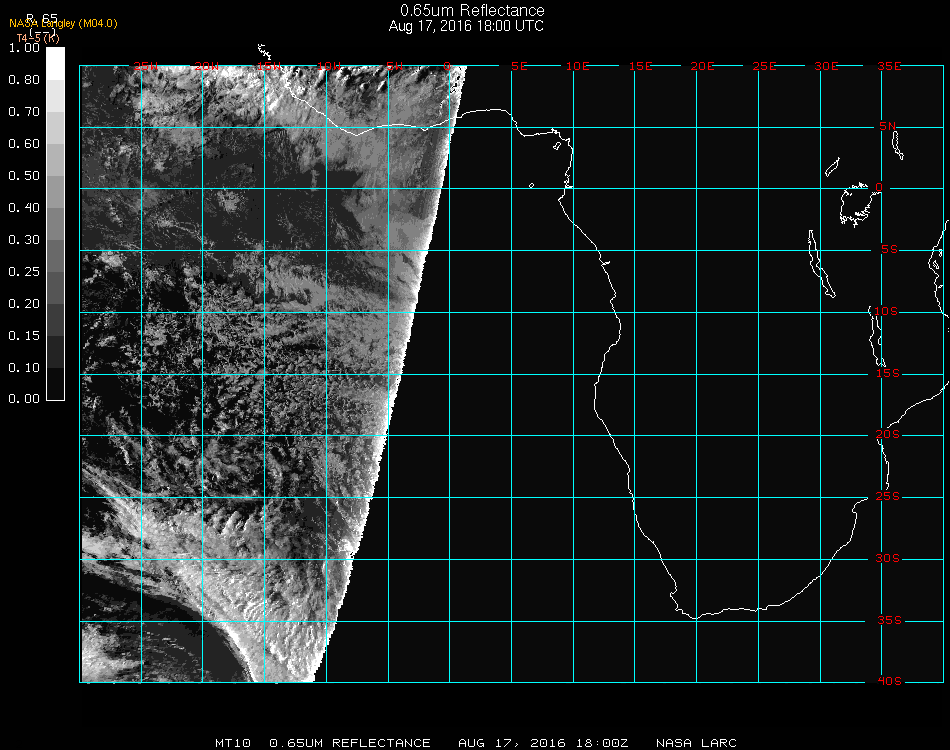Click the 25S latitude label

tap(888, 497)
